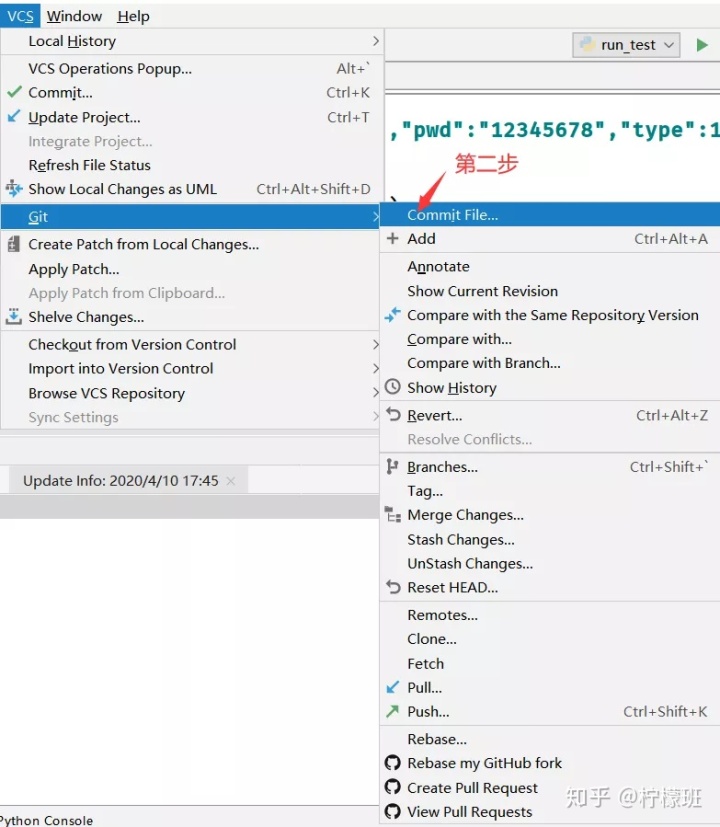720x827 pixels.
Task: Click GitHub icon beside Create Pull Request
Action: click(x=392, y=787)
